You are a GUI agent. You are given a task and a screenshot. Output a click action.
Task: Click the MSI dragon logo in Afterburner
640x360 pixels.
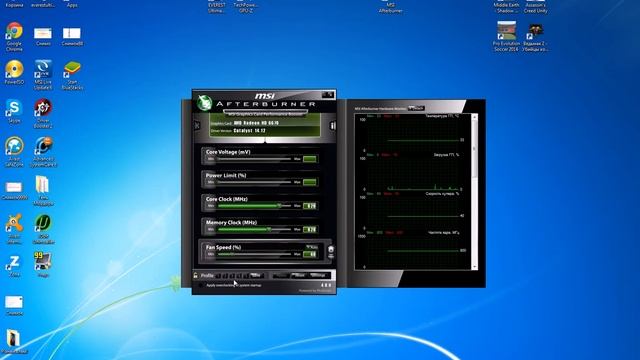[x=204, y=103]
